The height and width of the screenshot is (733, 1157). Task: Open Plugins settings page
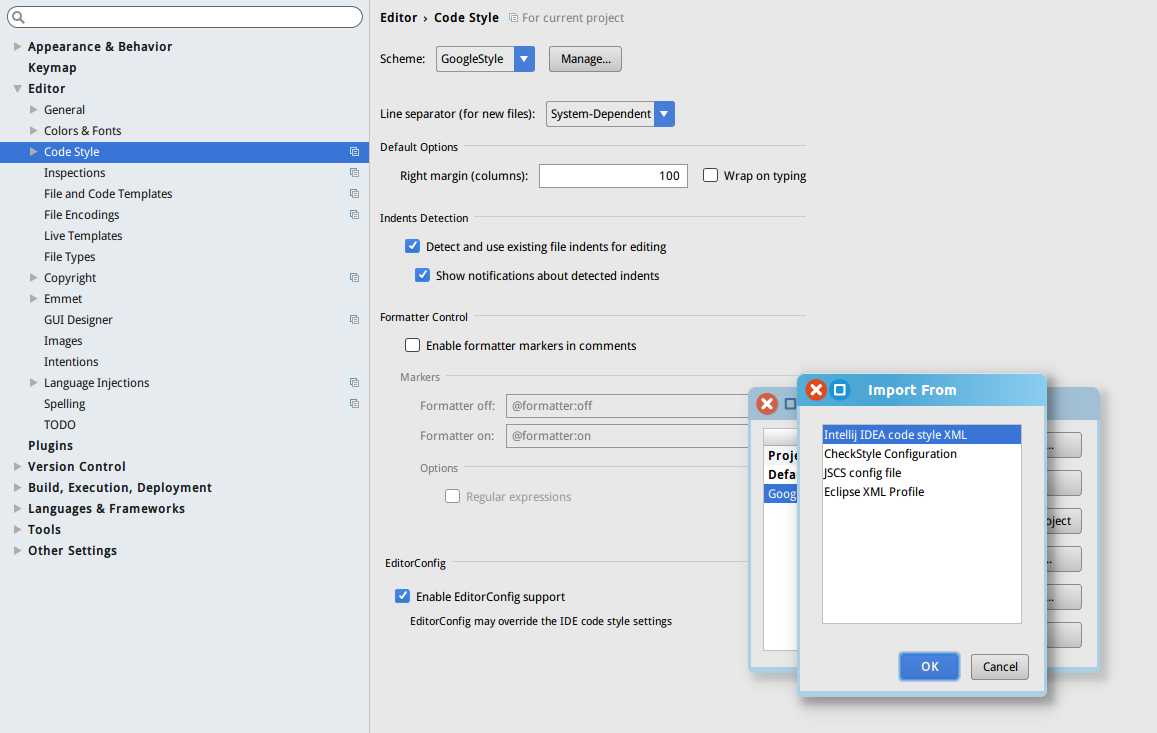50,446
